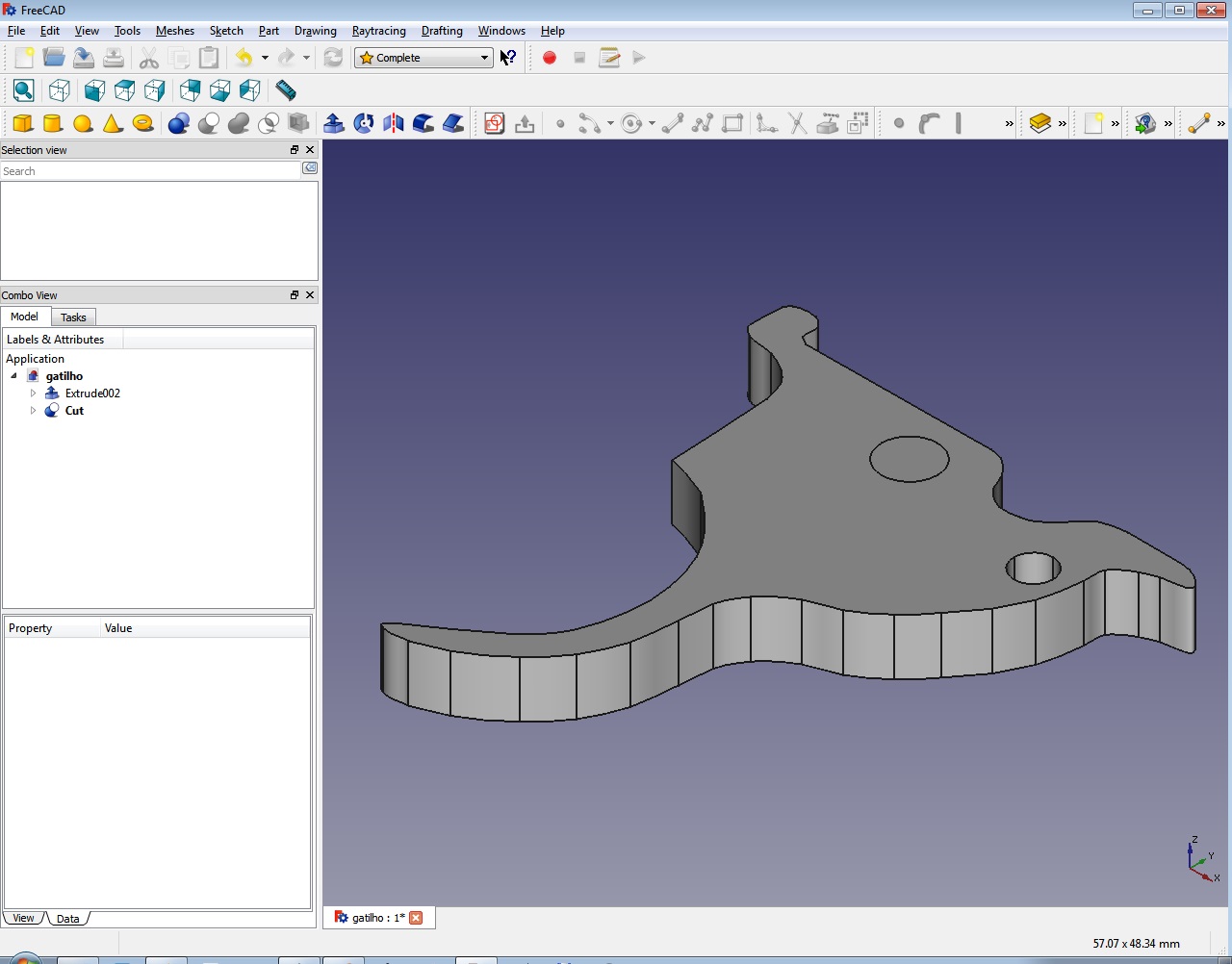The image size is (1232, 964).
Task: Open Undo history dropdown arrow
Action: pyautogui.click(x=265, y=58)
